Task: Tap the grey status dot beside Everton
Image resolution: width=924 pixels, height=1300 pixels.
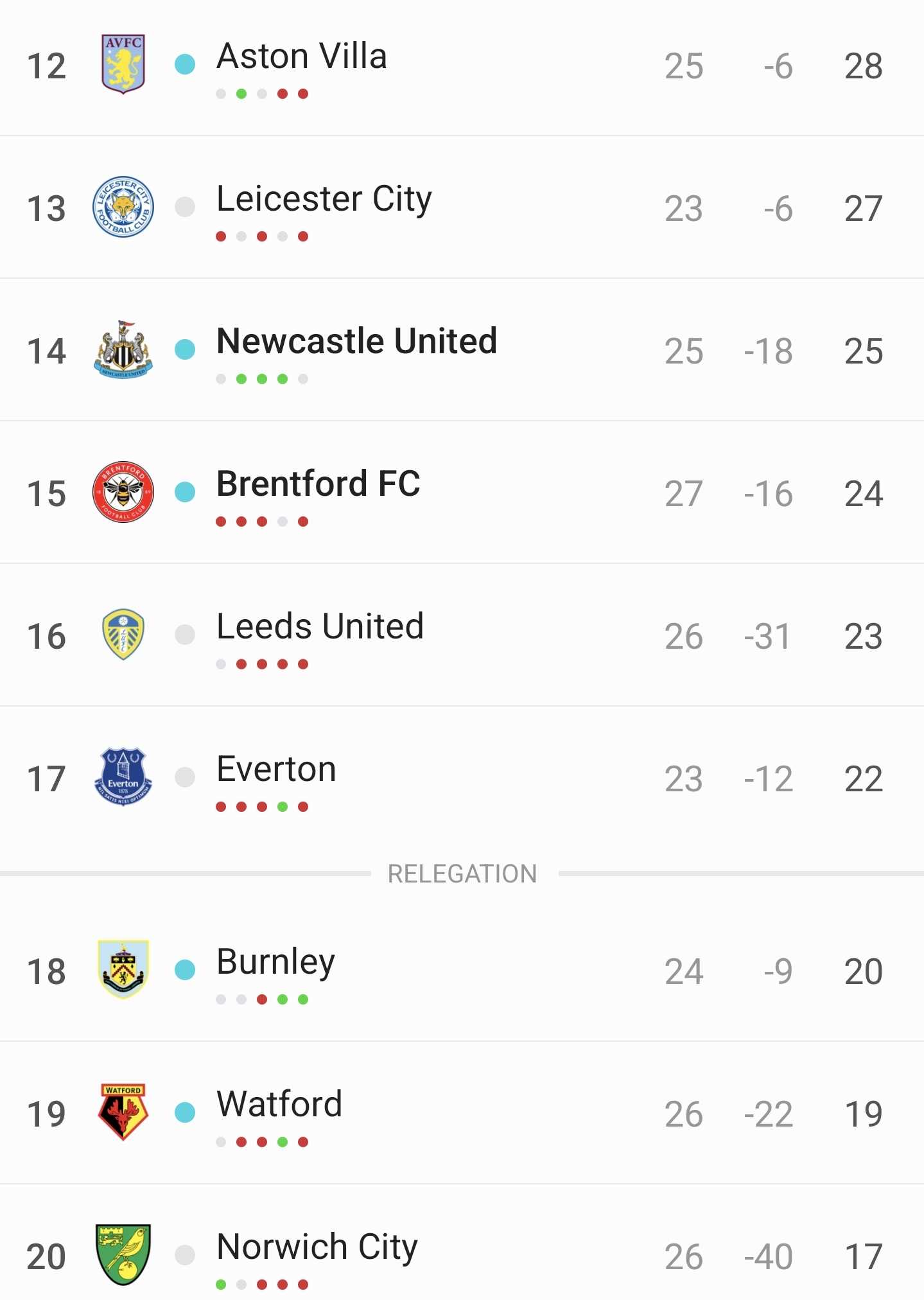Action: 185,777
